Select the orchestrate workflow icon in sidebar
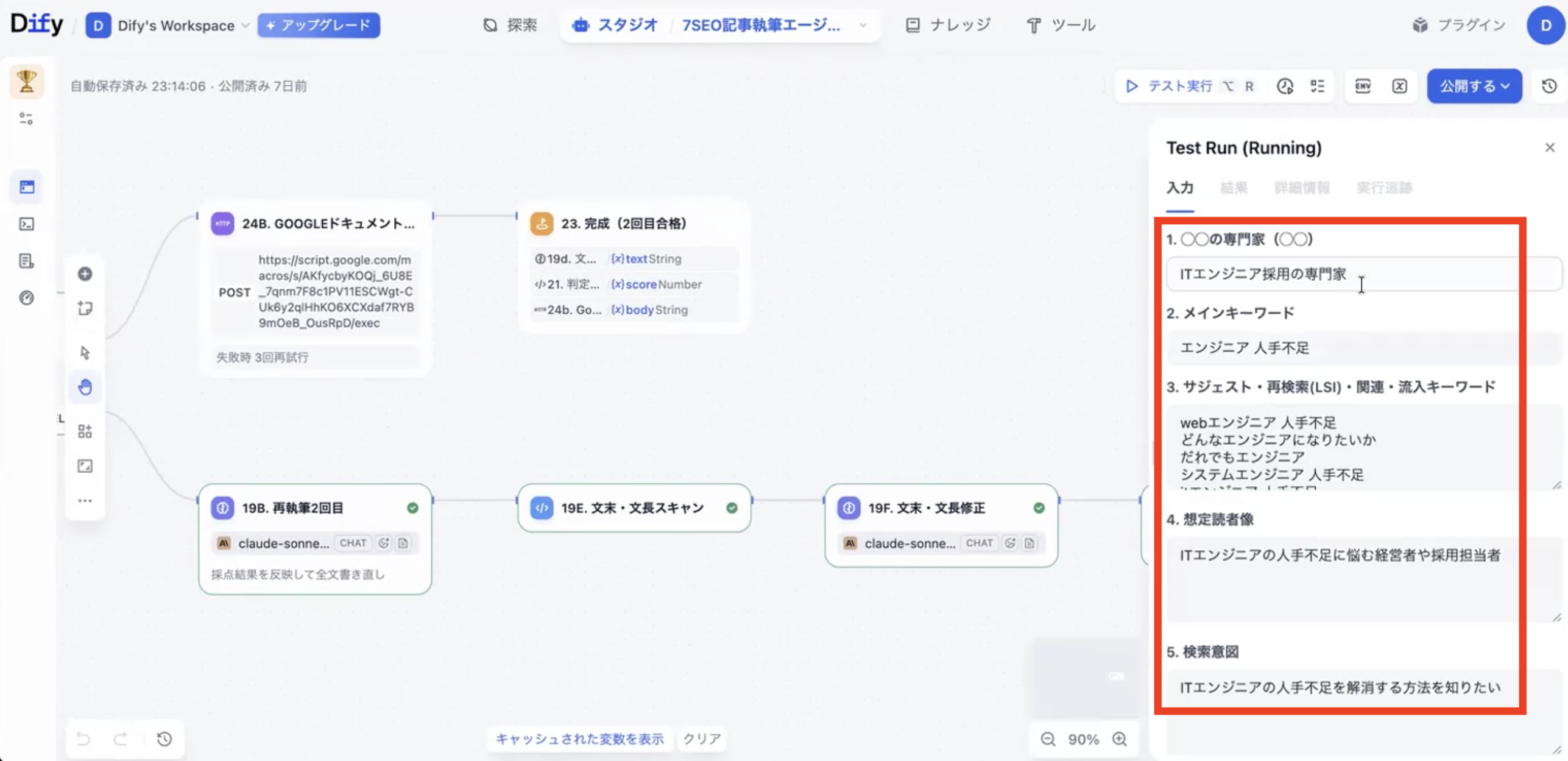Image resolution: width=1568 pixels, height=761 pixels. pyautogui.click(x=27, y=187)
